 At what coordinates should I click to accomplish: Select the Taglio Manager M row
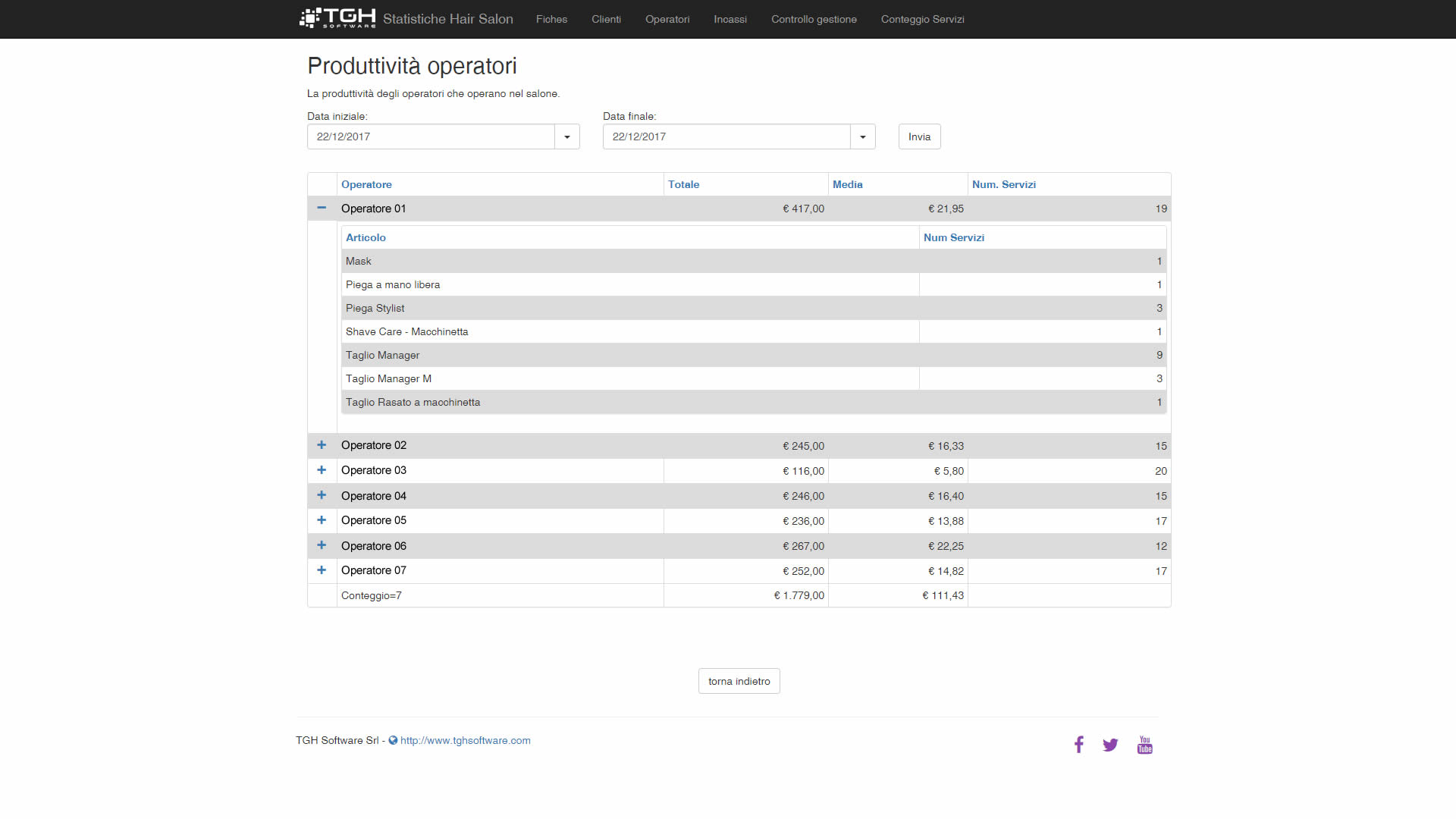click(x=754, y=378)
